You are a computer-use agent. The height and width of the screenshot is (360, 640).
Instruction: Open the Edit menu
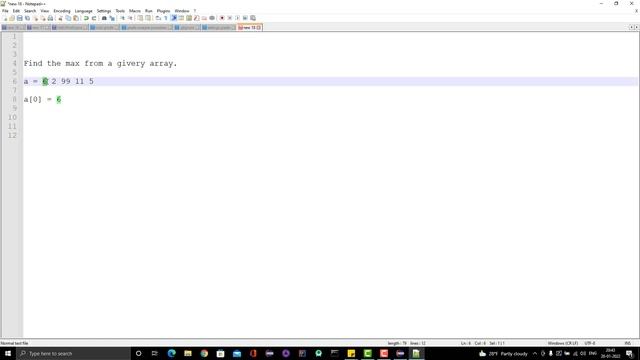16,11
